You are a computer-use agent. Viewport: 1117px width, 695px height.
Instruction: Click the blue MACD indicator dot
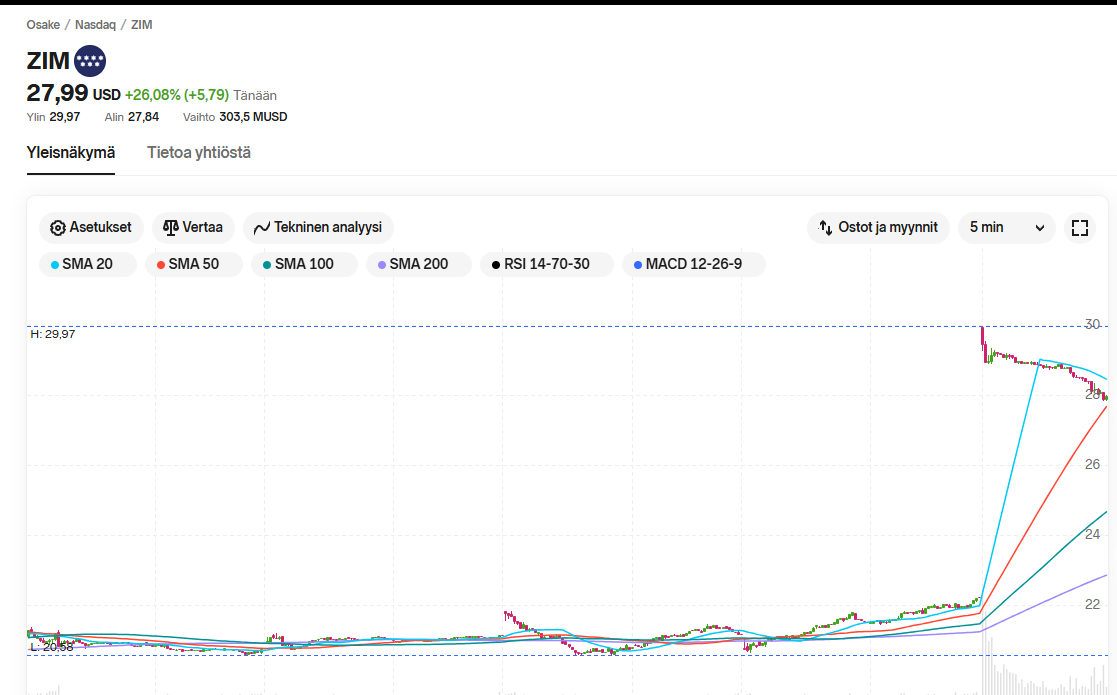coord(636,265)
